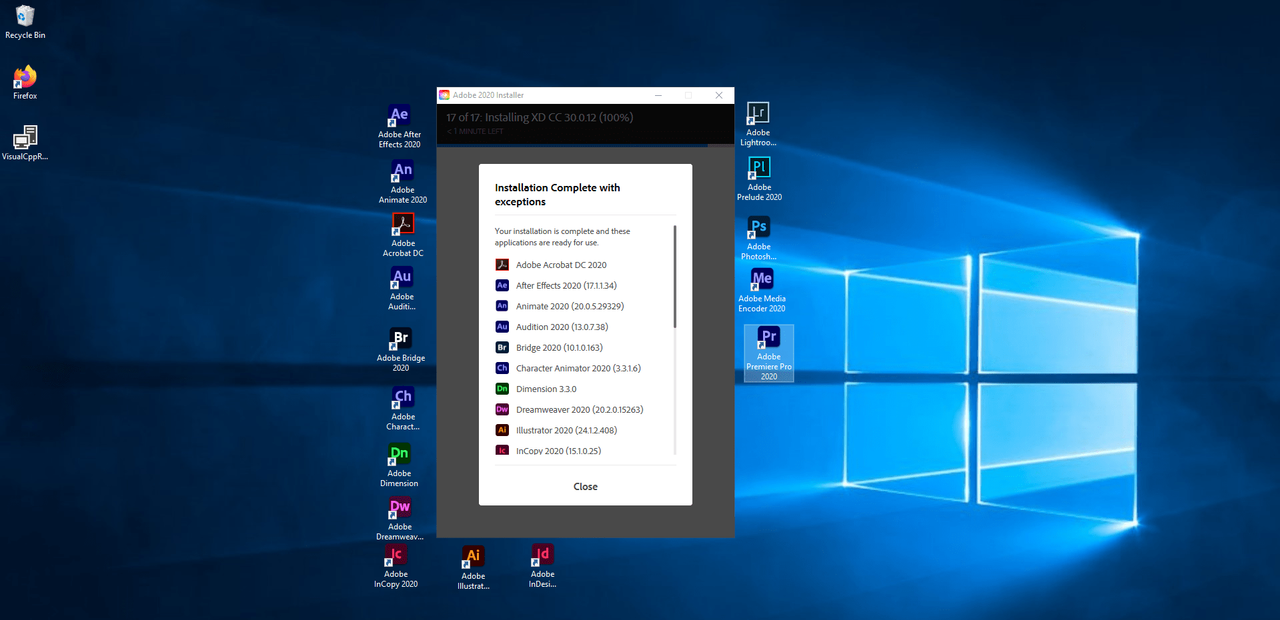Viewport: 1280px width, 620px height.
Task: Minimize the Adobe 2020 Installer window
Action: click(658, 95)
